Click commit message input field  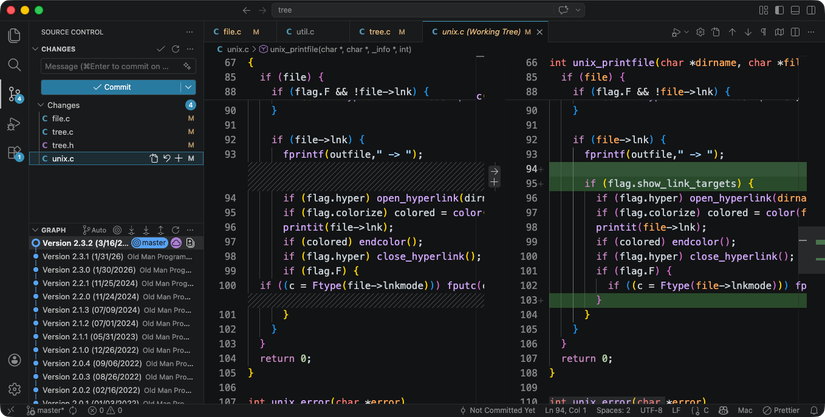click(x=118, y=66)
